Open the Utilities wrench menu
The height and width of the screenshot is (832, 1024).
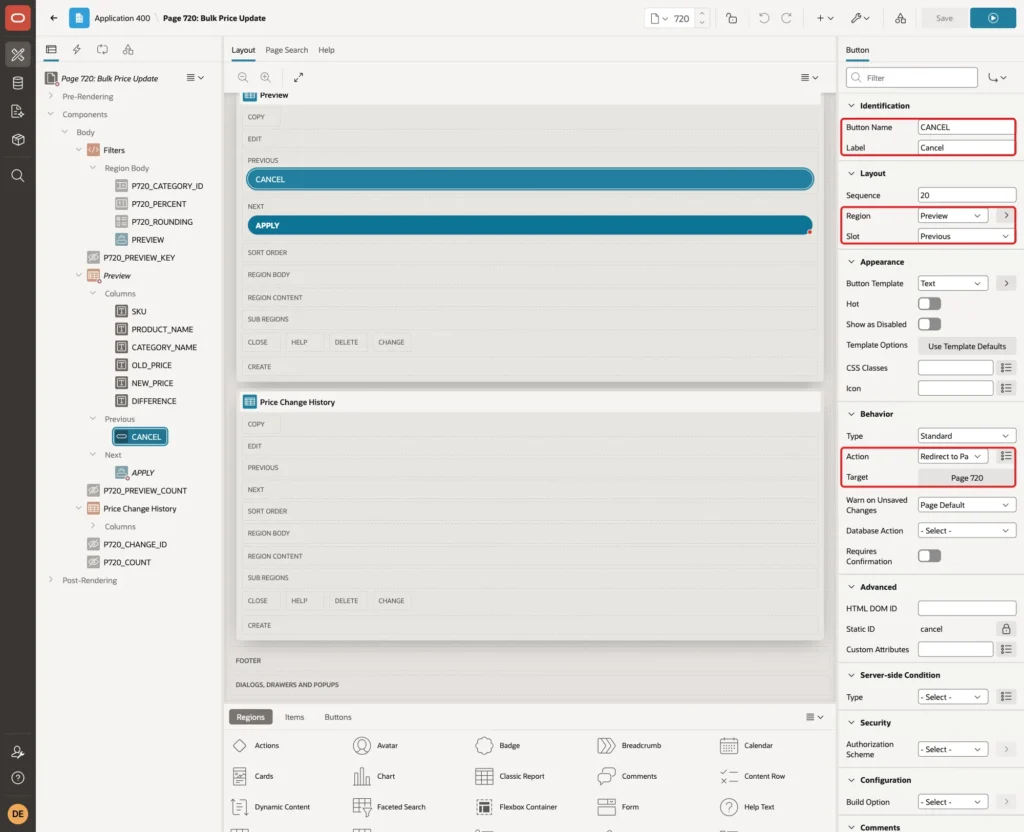pos(859,18)
